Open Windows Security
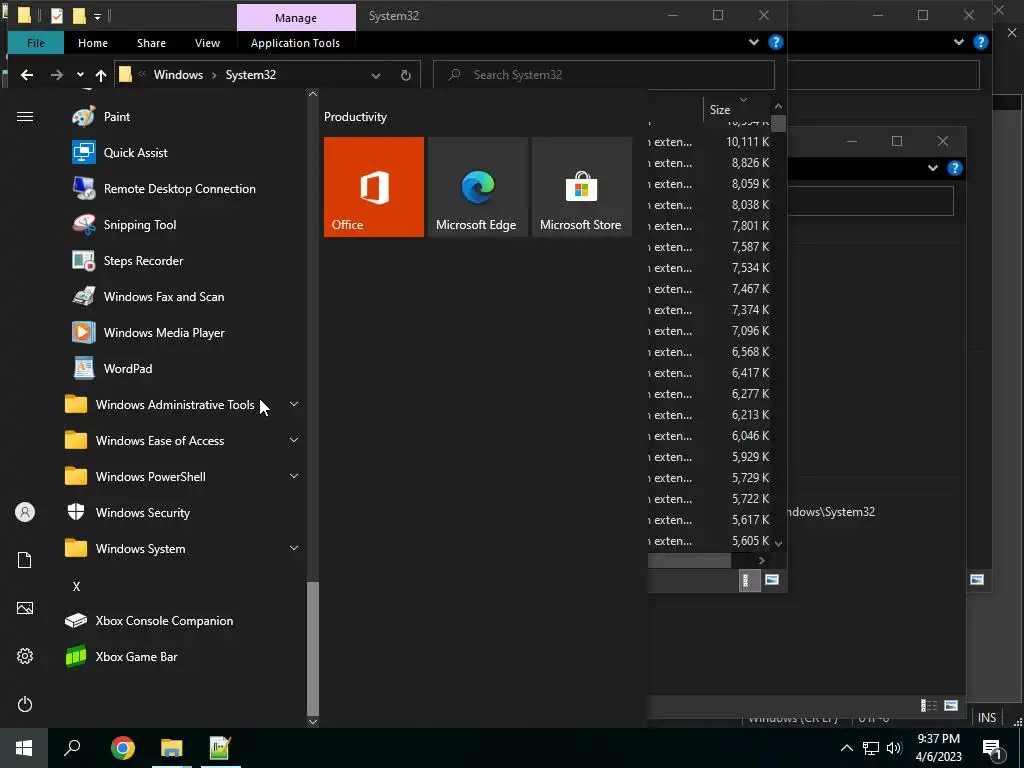This screenshot has height=768, width=1024. click(128, 513)
